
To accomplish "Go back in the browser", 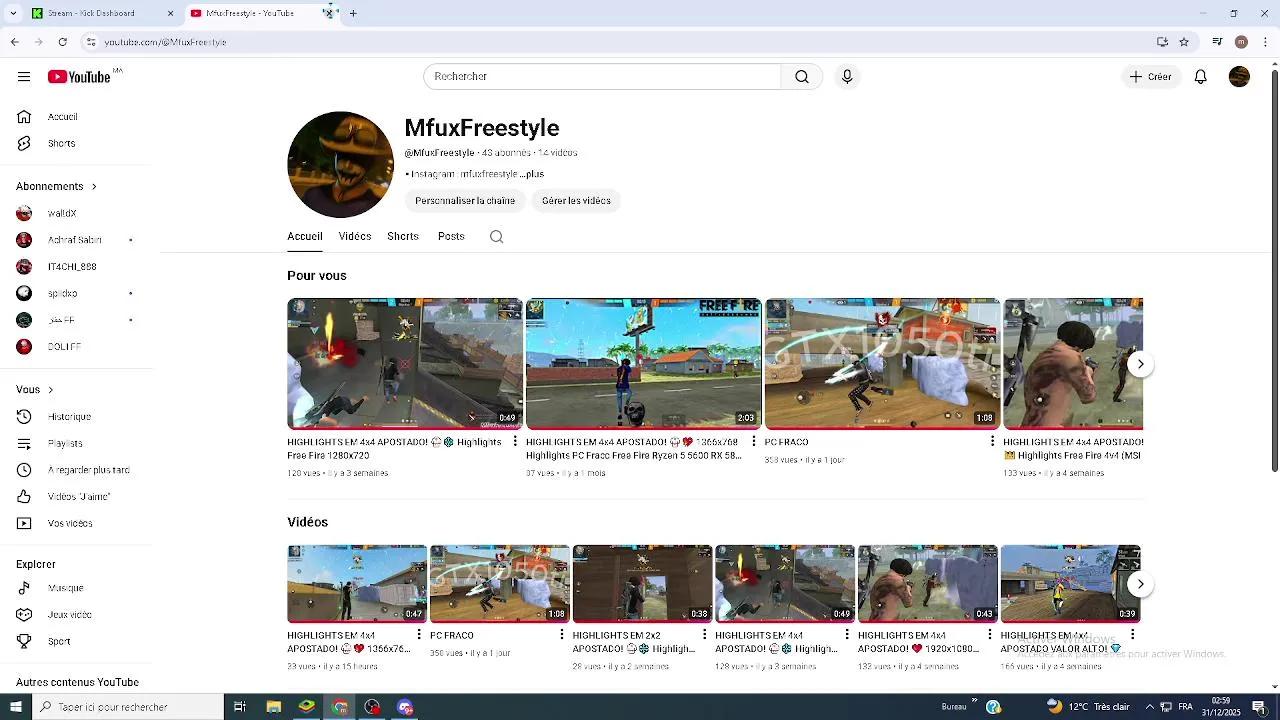I will point(14,42).
